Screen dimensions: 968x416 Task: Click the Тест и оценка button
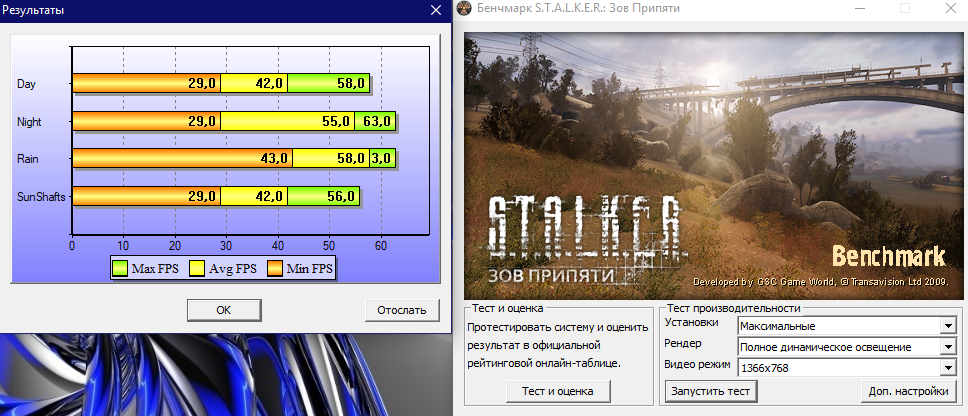coord(557,391)
